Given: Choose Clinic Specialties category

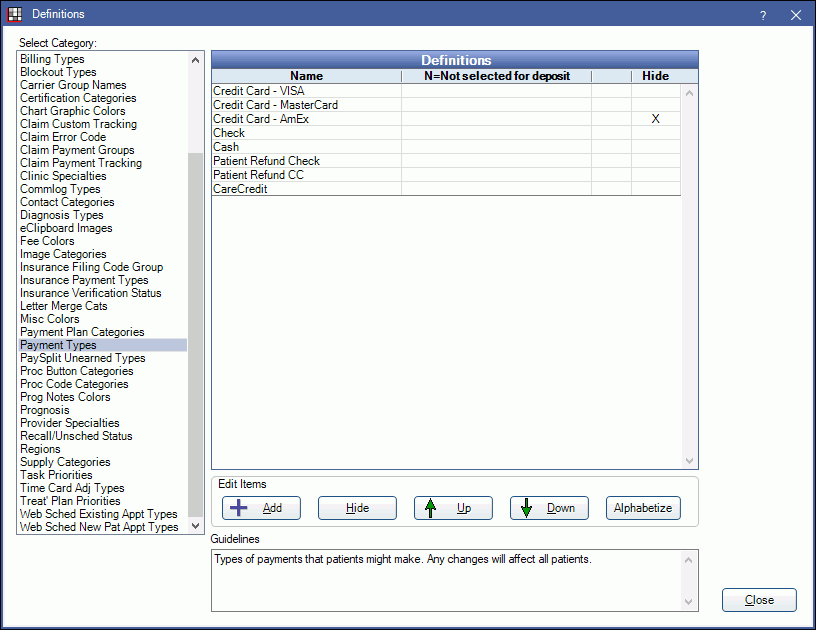Looking at the screenshot, I should [103, 176].
